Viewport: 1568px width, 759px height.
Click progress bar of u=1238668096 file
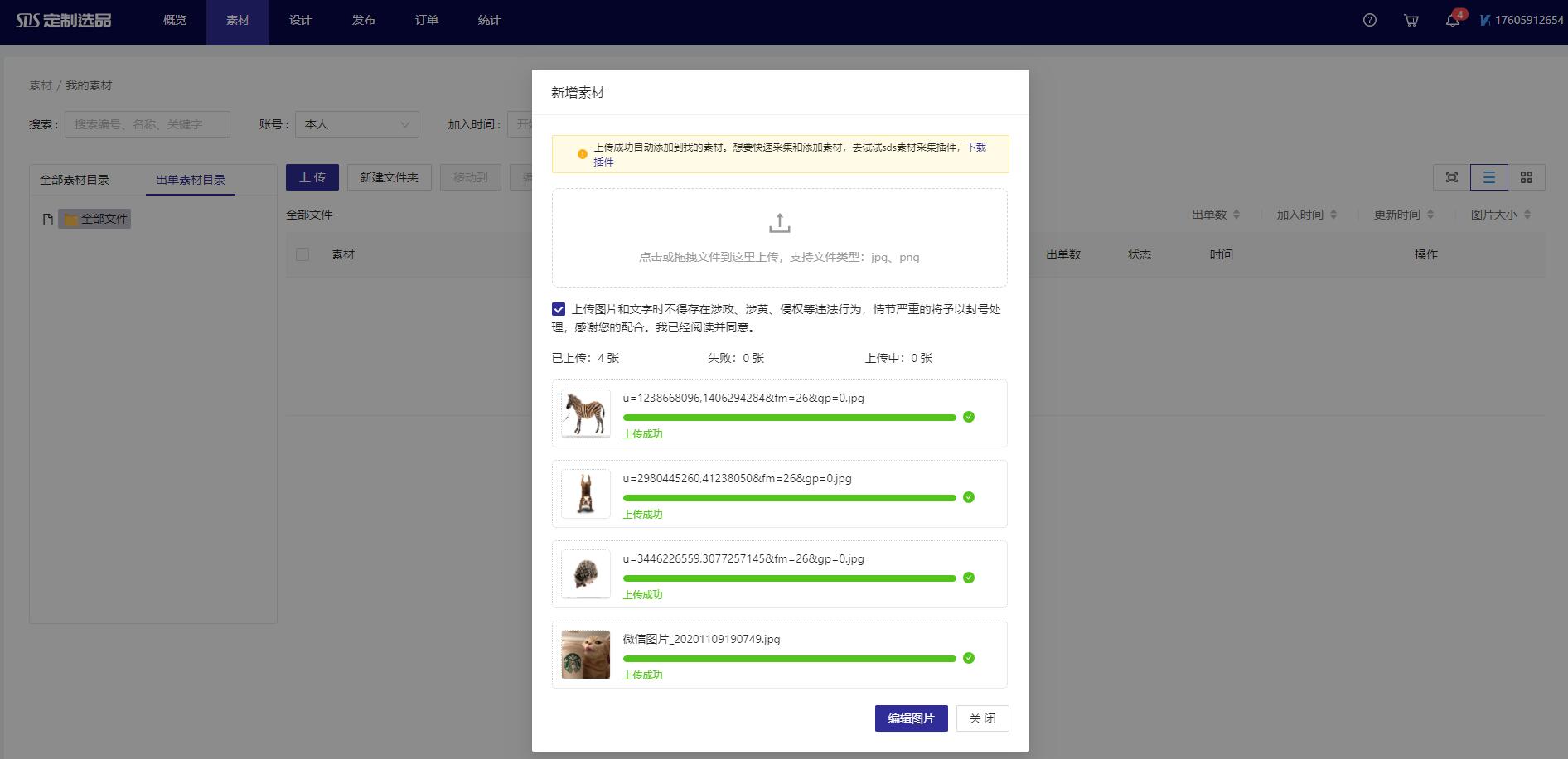pyautogui.click(x=790, y=418)
